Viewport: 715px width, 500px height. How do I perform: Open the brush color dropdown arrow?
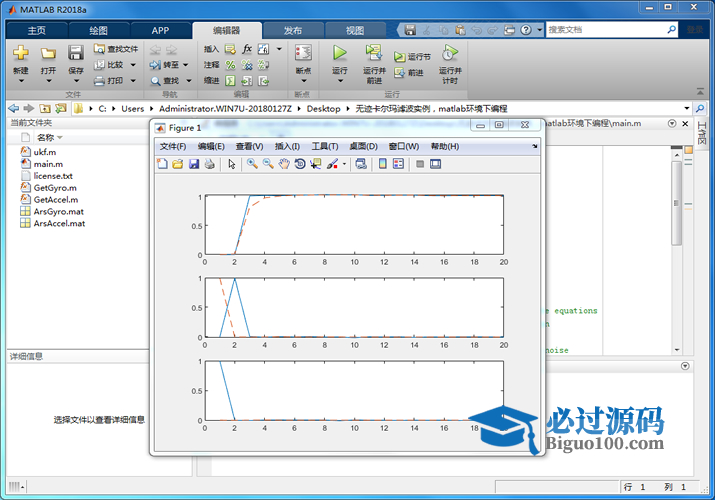tap(344, 164)
